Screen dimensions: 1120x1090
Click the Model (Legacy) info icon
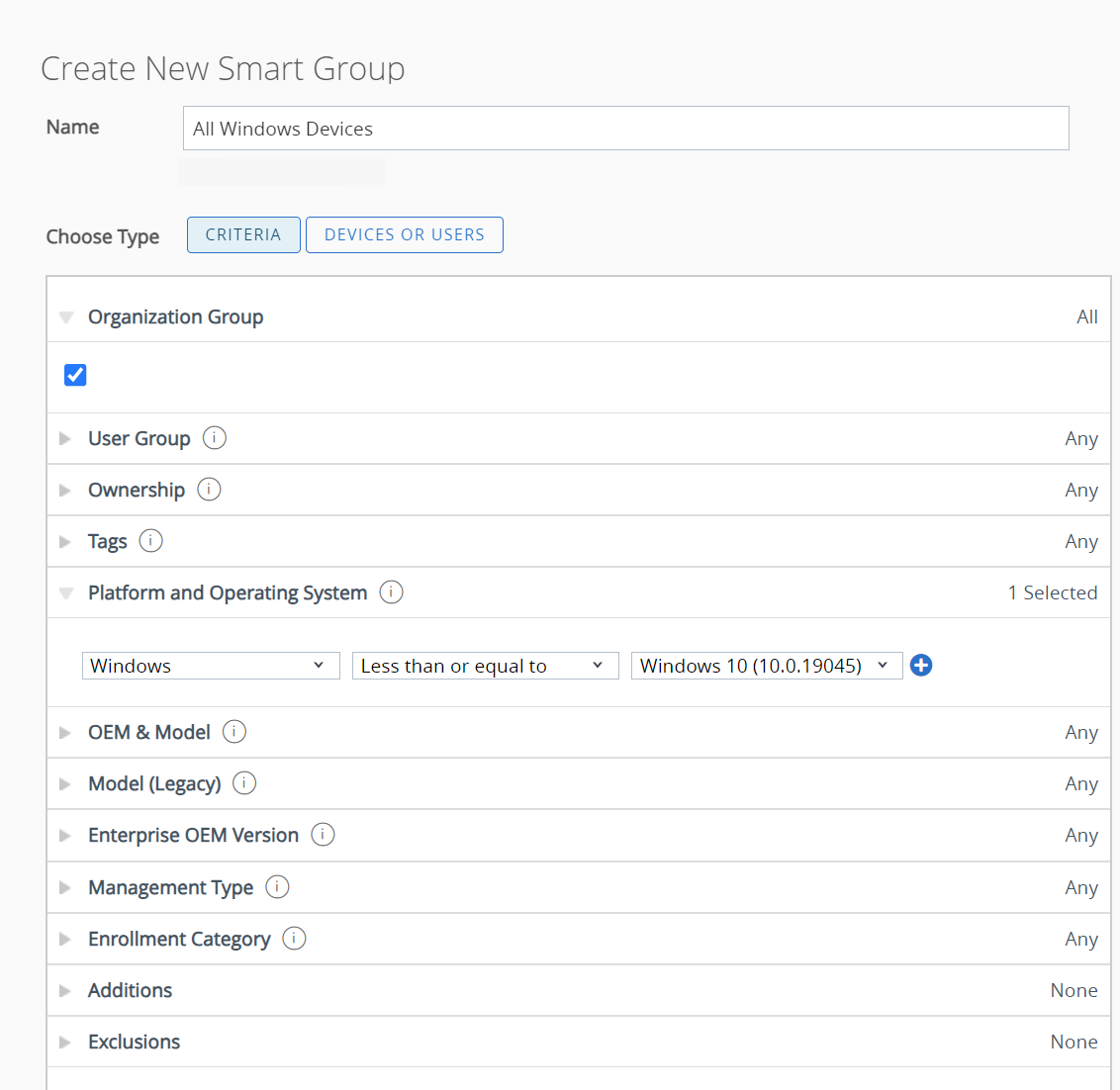click(x=243, y=782)
